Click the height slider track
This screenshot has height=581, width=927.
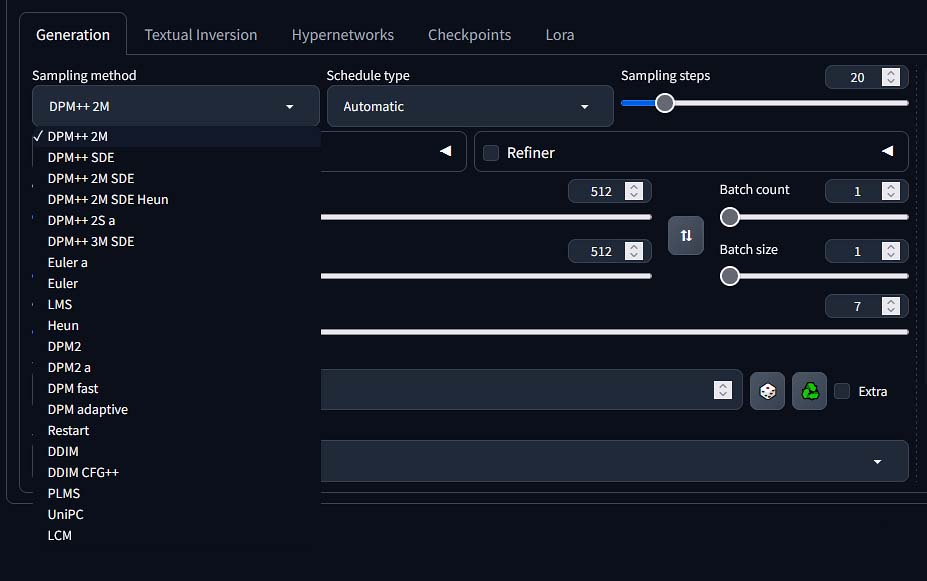pyautogui.click(x=486, y=276)
